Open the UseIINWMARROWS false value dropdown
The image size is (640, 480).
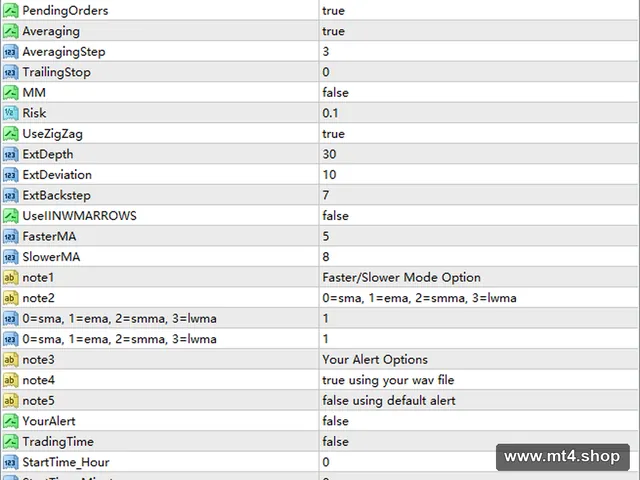pyautogui.click(x=478, y=216)
